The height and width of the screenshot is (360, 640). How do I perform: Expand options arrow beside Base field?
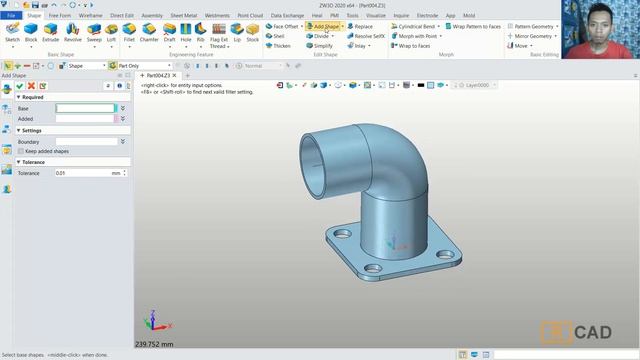[123, 108]
